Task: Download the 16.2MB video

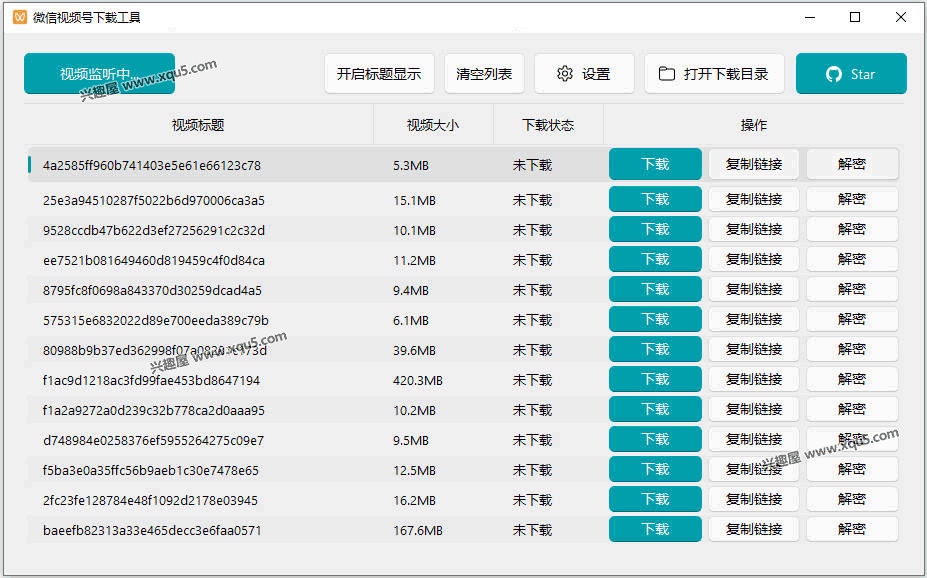Action: click(x=655, y=499)
